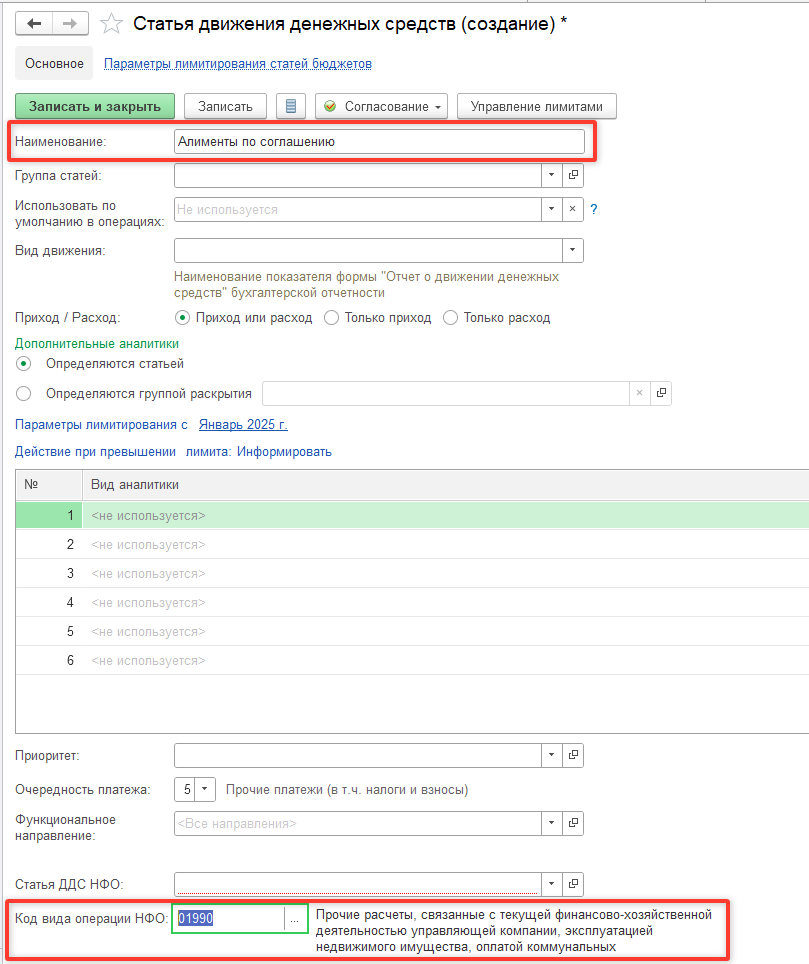Open the Статья ДДС НФО item icon
The image size is (809, 964).
click(574, 885)
